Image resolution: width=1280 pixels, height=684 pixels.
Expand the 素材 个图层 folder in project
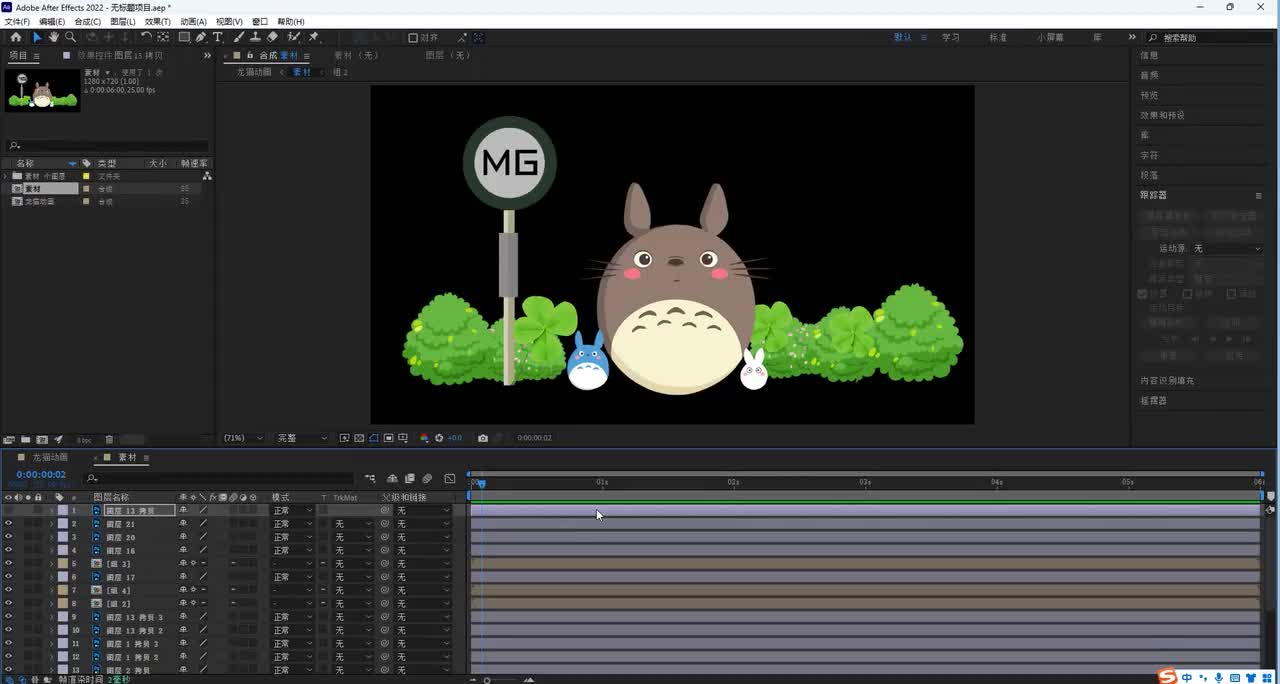coord(6,176)
